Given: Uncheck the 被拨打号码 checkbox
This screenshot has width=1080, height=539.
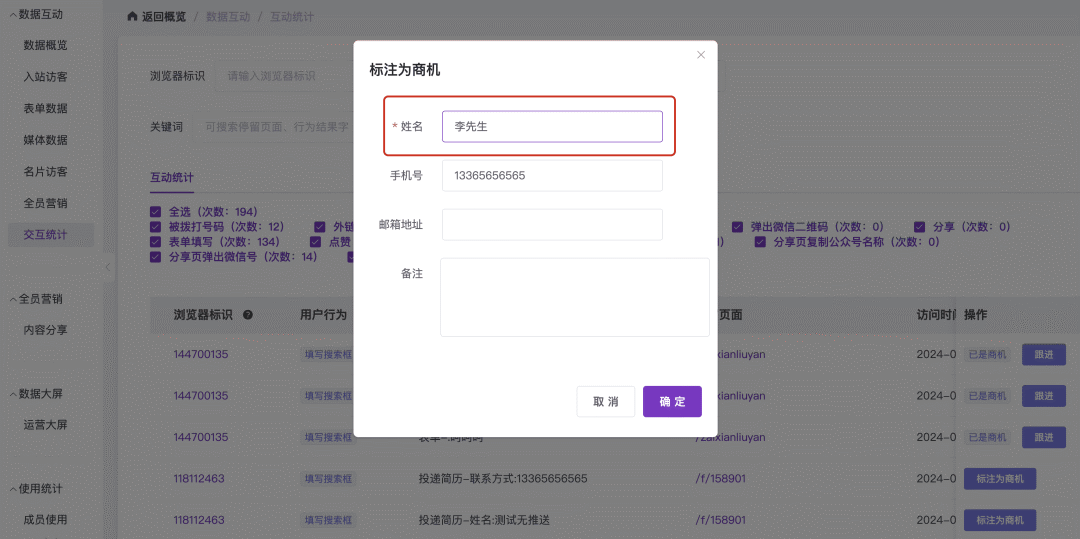Looking at the screenshot, I should point(155,227).
